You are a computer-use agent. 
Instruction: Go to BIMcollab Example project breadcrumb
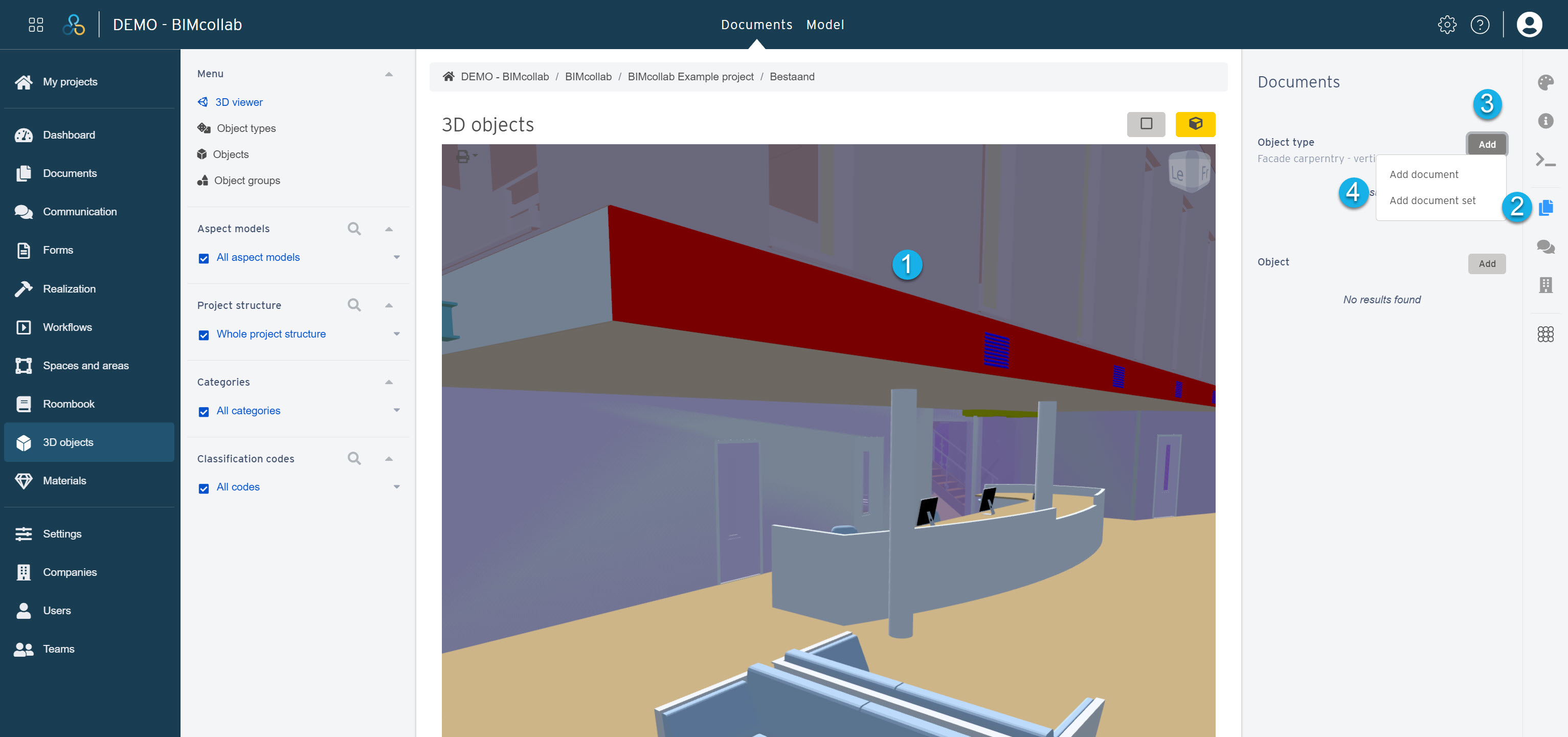[x=690, y=77]
